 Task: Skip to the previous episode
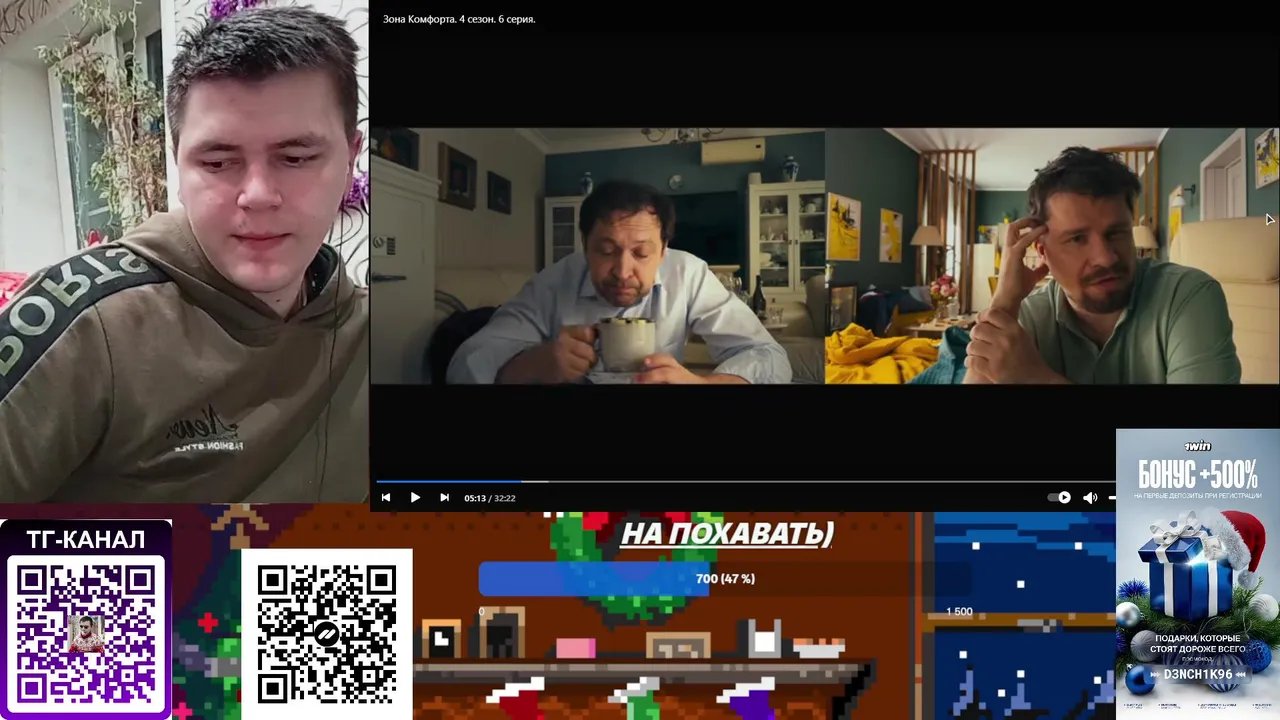click(386, 497)
